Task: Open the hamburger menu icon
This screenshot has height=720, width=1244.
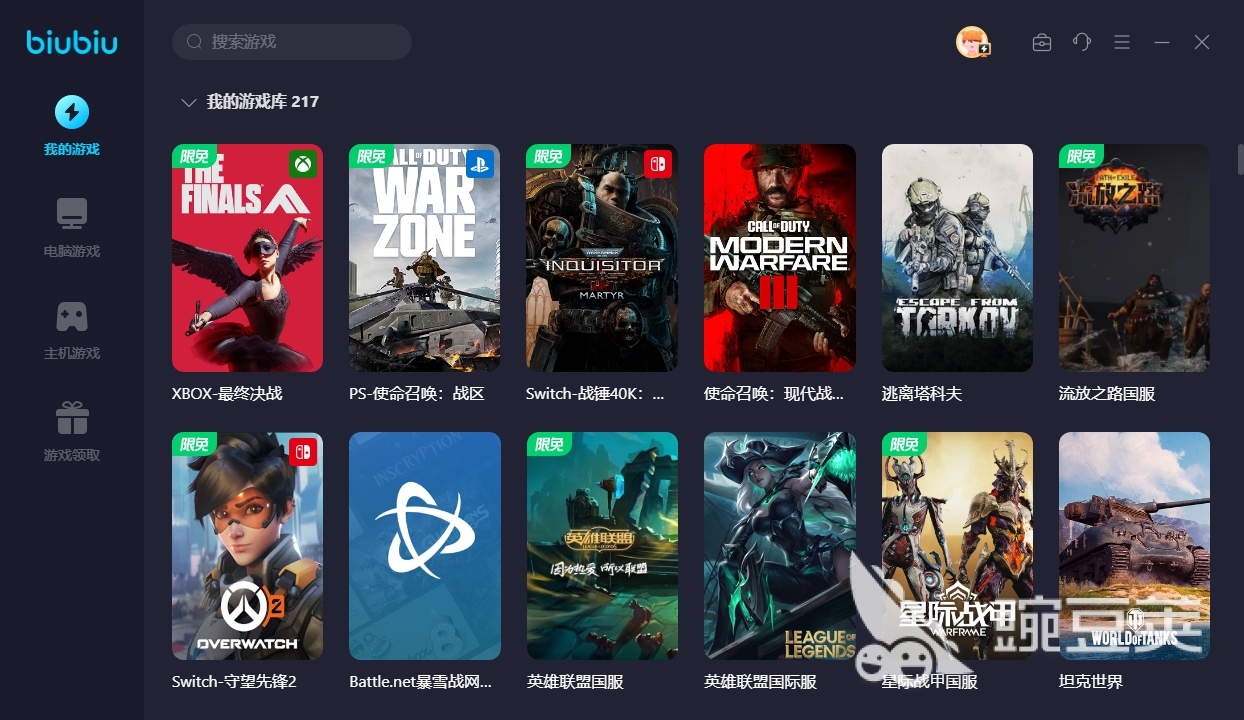Action: (x=1122, y=42)
